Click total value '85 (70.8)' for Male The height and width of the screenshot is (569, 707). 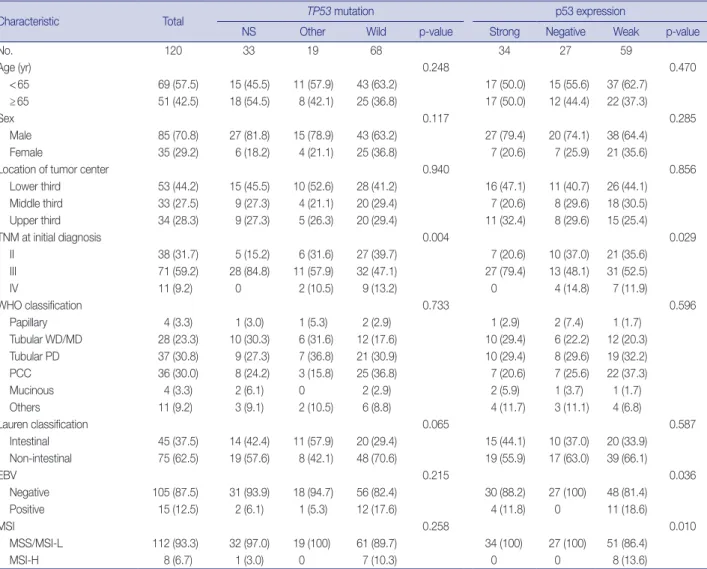coord(178,135)
